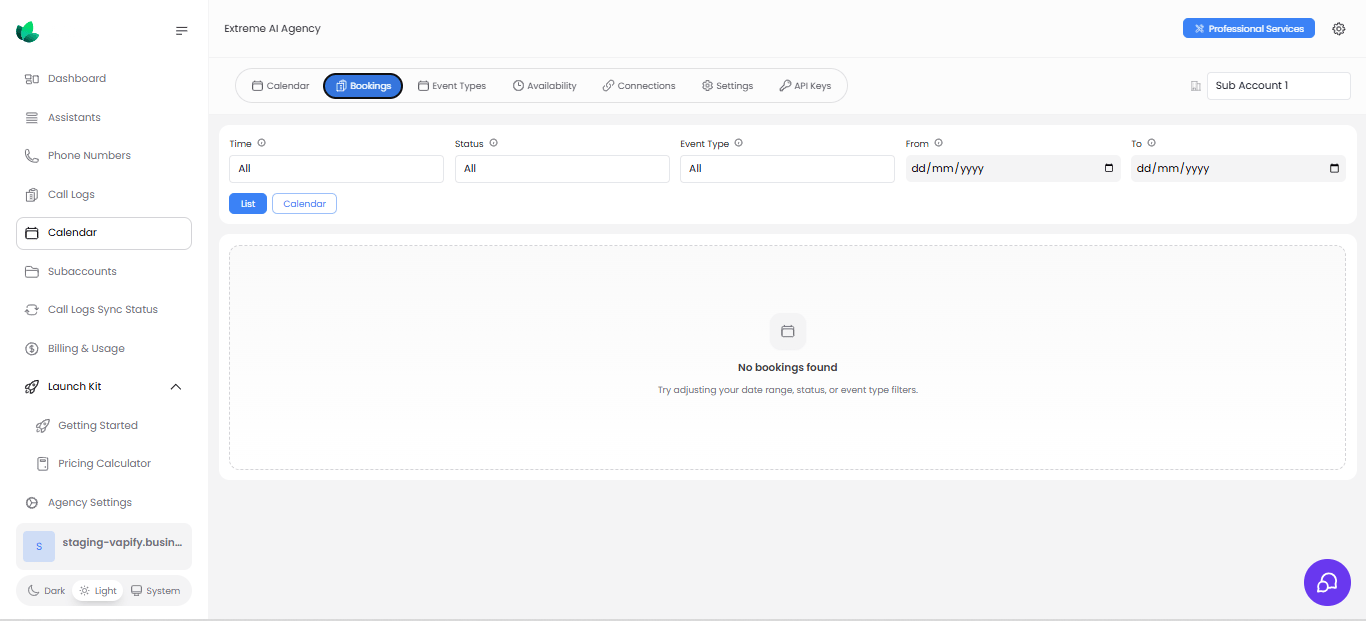Switch theme to Light
Image resolution: width=1366 pixels, height=621 pixels.
(98, 591)
